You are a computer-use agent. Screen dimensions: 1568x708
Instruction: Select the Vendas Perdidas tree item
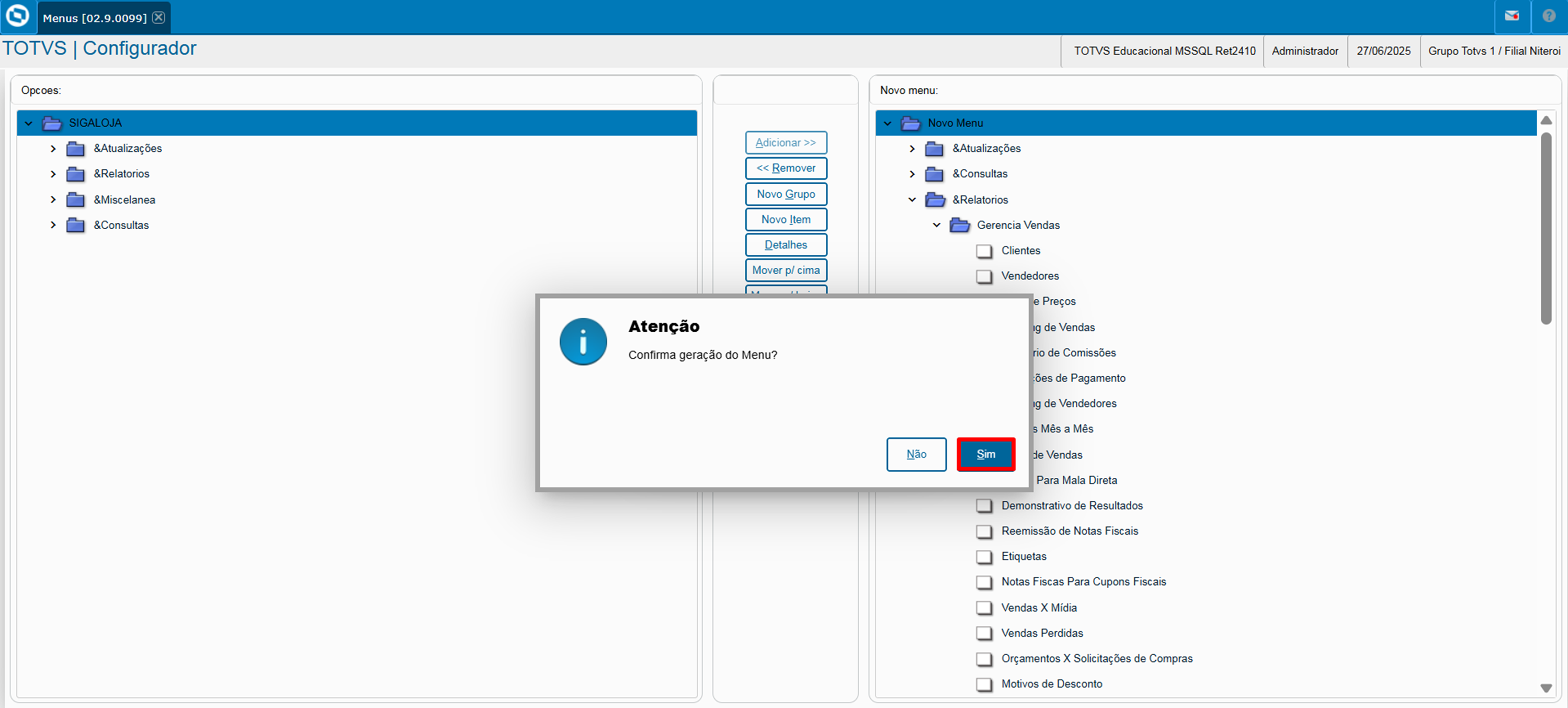pyautogui.click(x=1041, y=633)
